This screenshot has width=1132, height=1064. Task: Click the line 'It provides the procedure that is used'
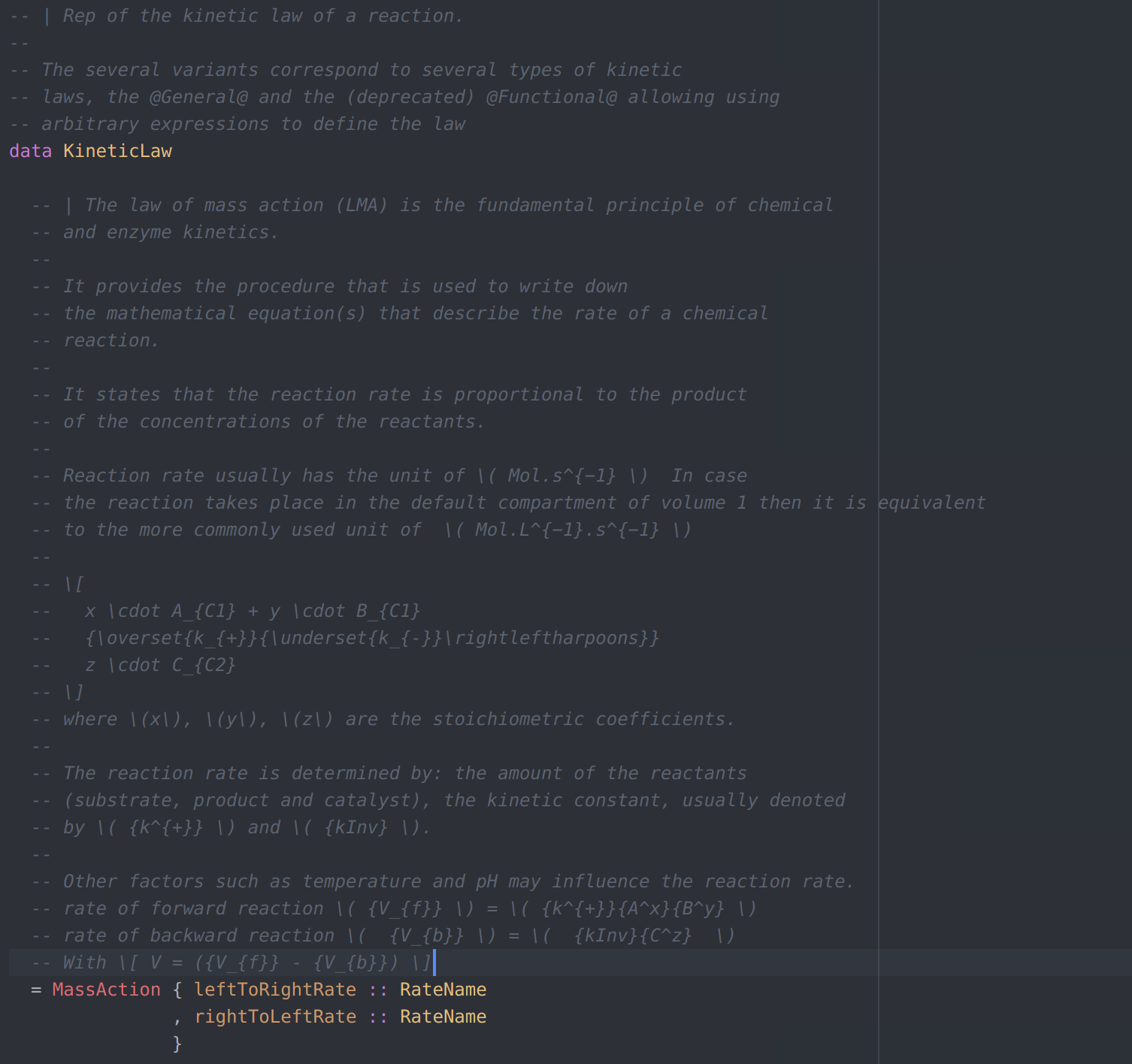(x=345, y=286)
